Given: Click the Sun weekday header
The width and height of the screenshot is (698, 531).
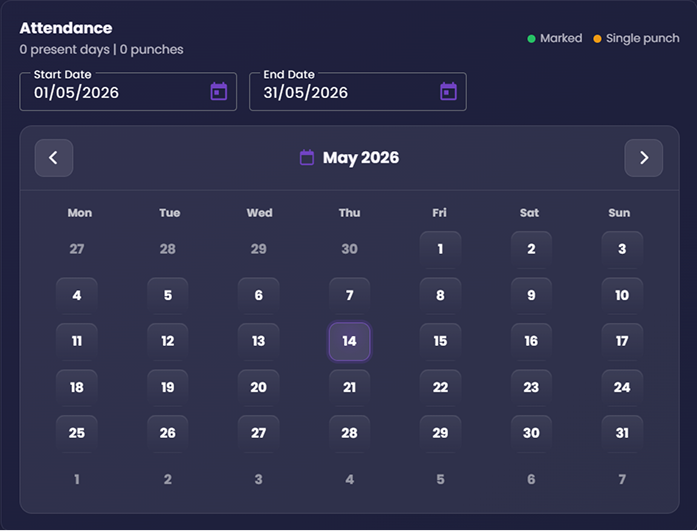Looking at the screenshot, I should click(619, 213).
